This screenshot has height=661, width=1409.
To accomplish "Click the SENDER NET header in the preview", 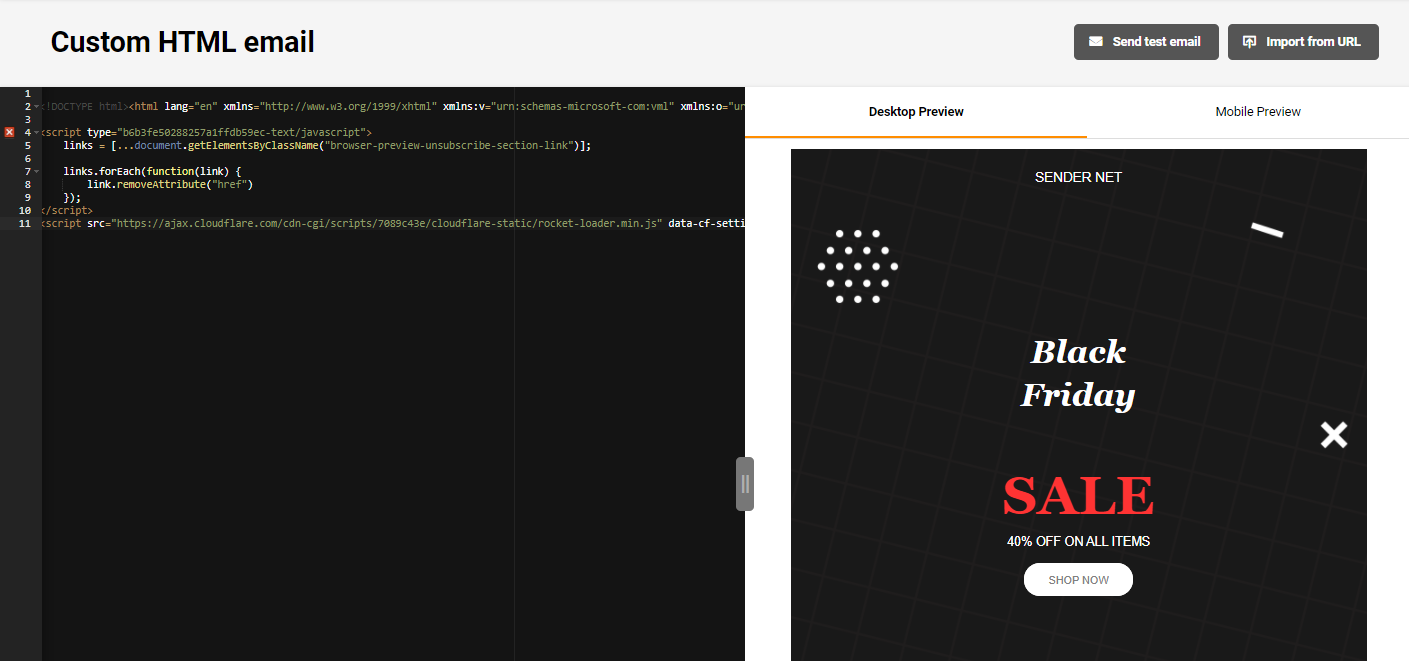I will coord(1078,177).
